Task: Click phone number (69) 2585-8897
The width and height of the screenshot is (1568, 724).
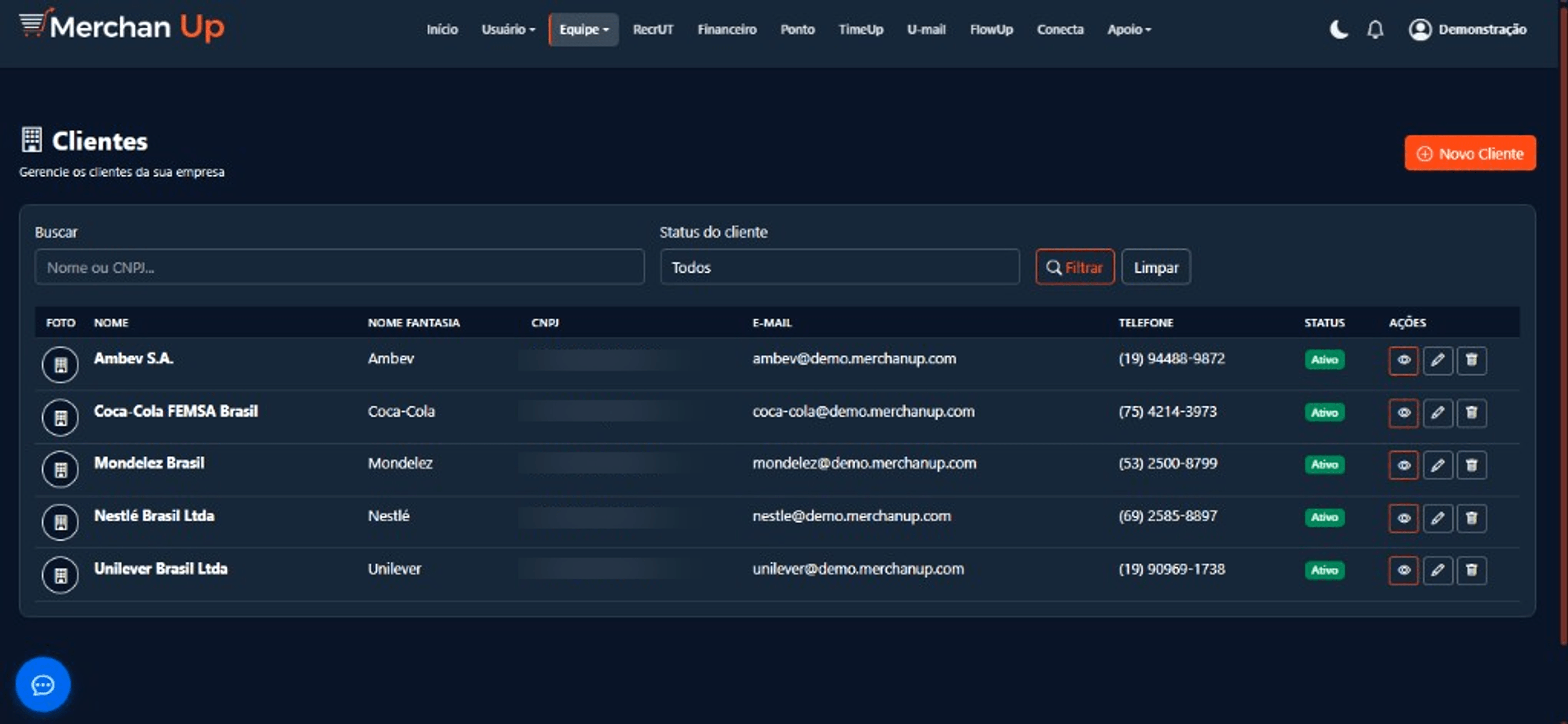Action: click(x=1167, y=517)
